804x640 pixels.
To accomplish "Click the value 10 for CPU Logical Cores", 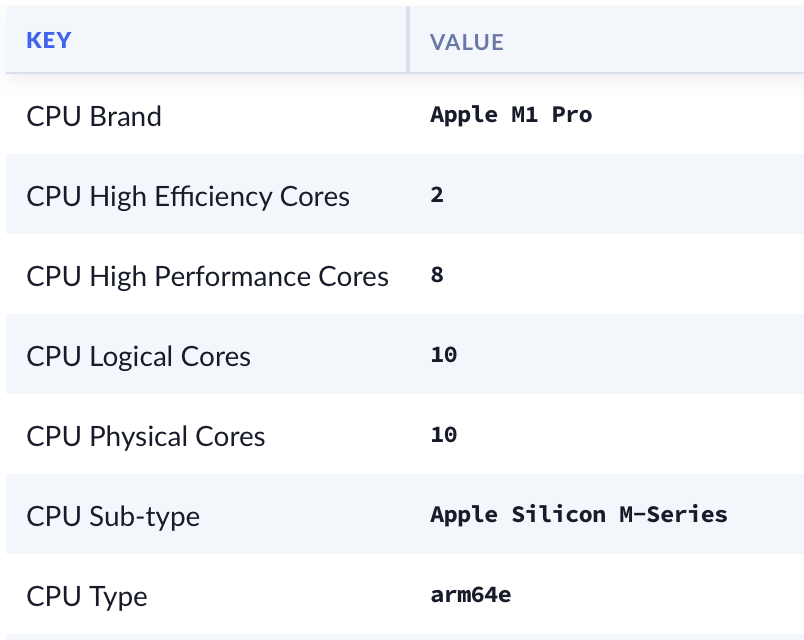I will (x=443, y=355).
